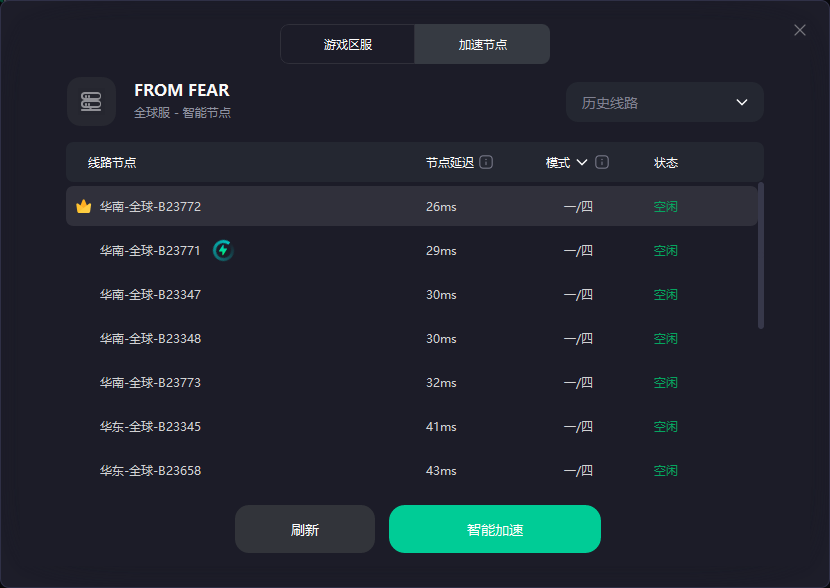Click the node list vertical scrollbar
The width and height of the screenshot is (830, 588).
pos(761,256)
